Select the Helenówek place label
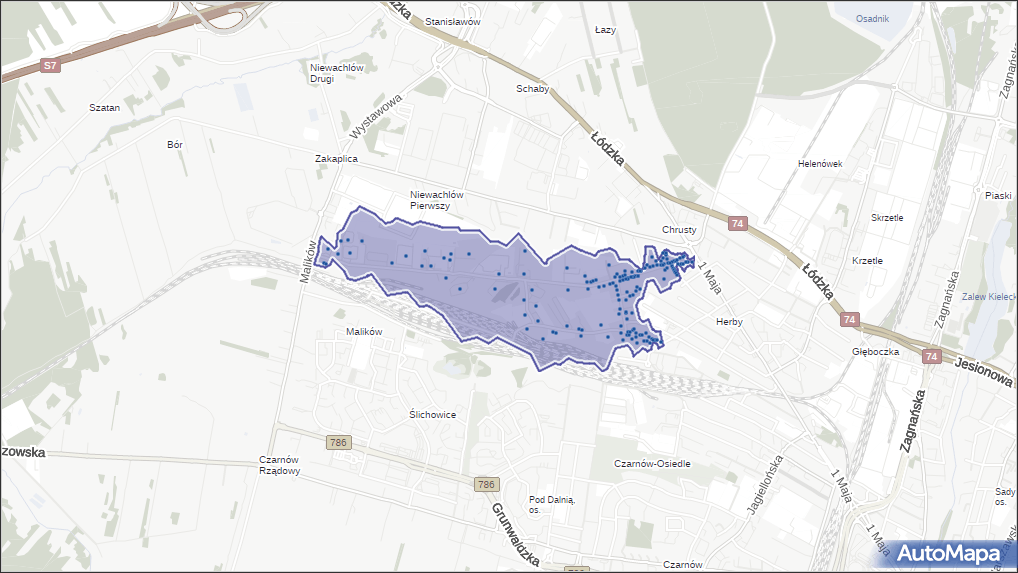The image size is (1018, 573). [820, 163]
